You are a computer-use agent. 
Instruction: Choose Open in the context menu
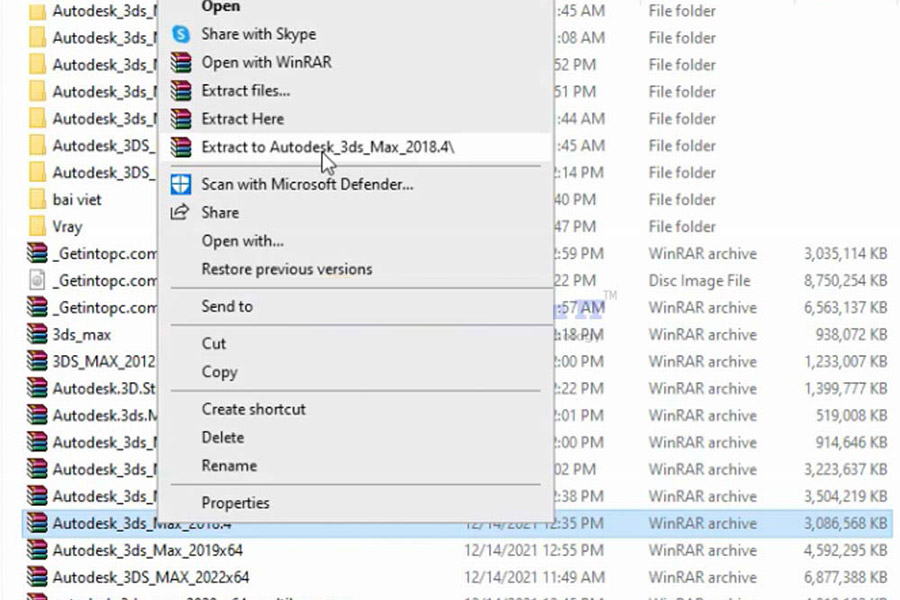[221, 6]
